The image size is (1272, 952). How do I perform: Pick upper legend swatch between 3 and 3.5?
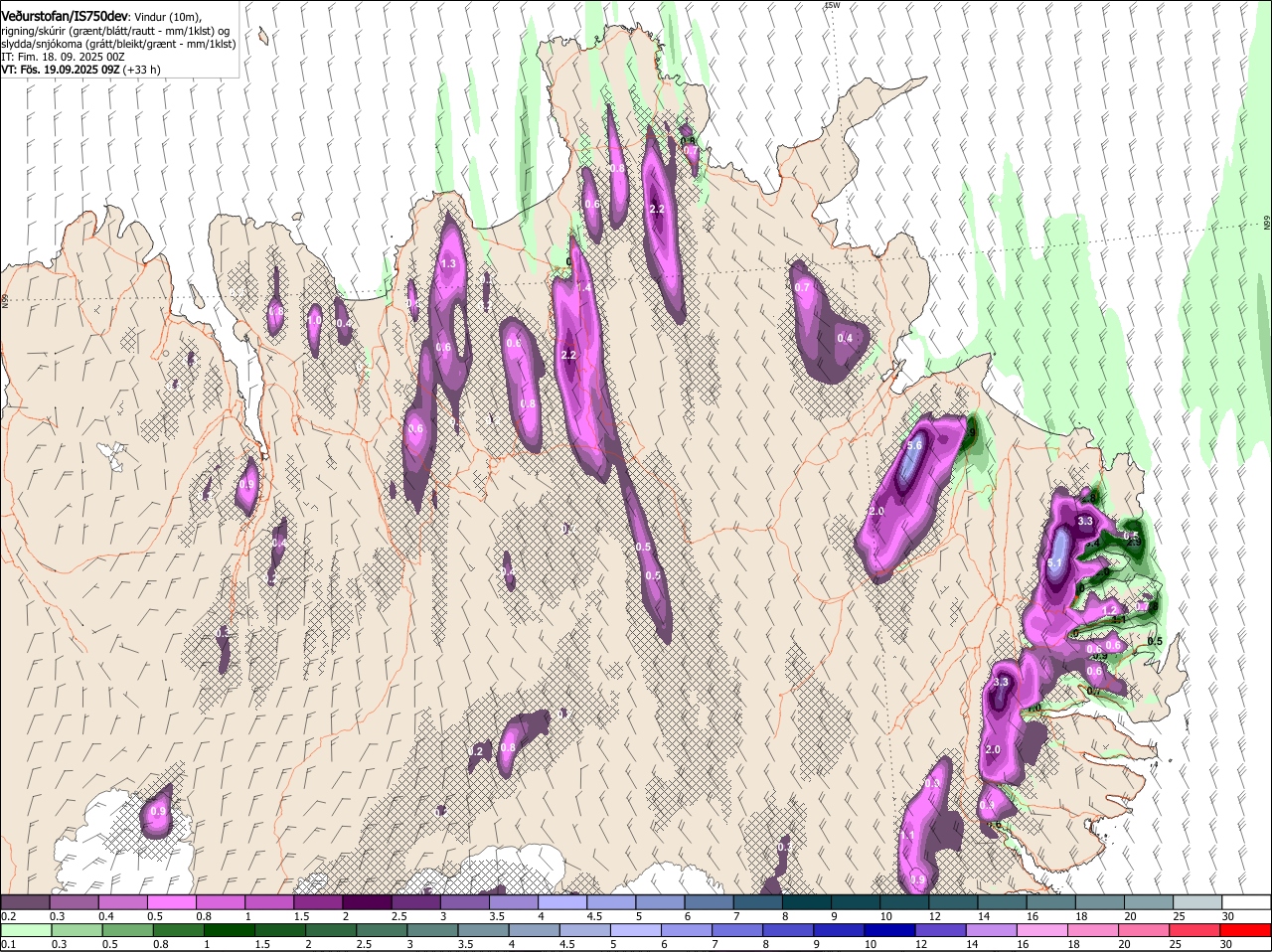464,901
